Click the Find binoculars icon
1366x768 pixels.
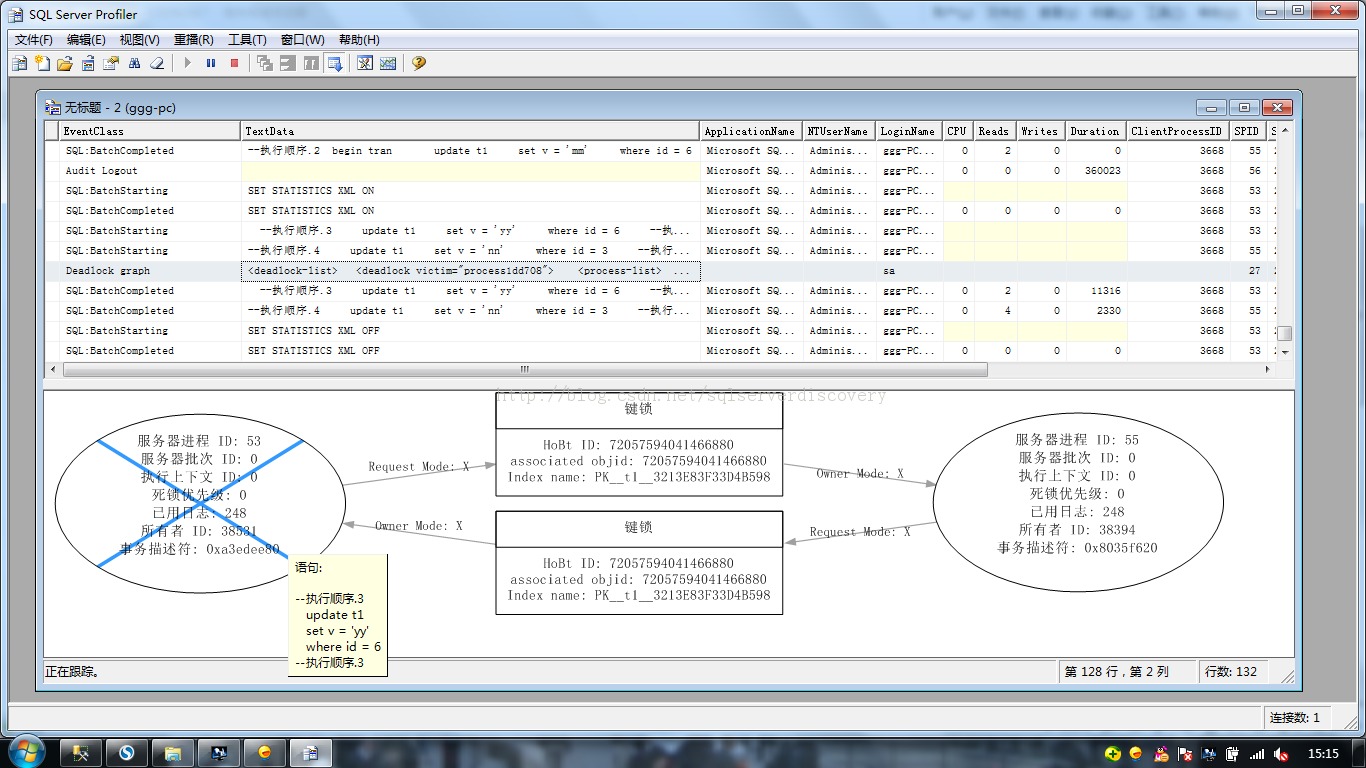[x=134, y=63]
